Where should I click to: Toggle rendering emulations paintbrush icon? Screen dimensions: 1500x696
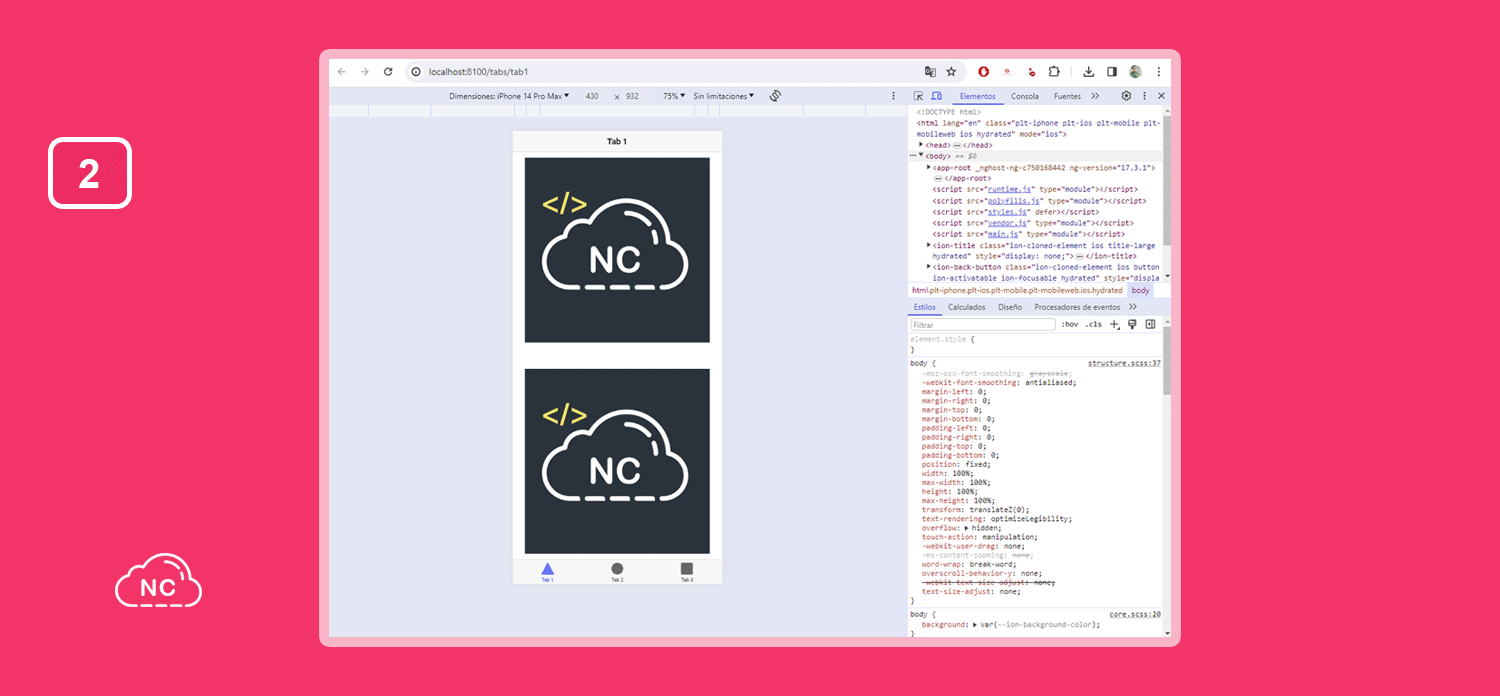point(1132,325)
